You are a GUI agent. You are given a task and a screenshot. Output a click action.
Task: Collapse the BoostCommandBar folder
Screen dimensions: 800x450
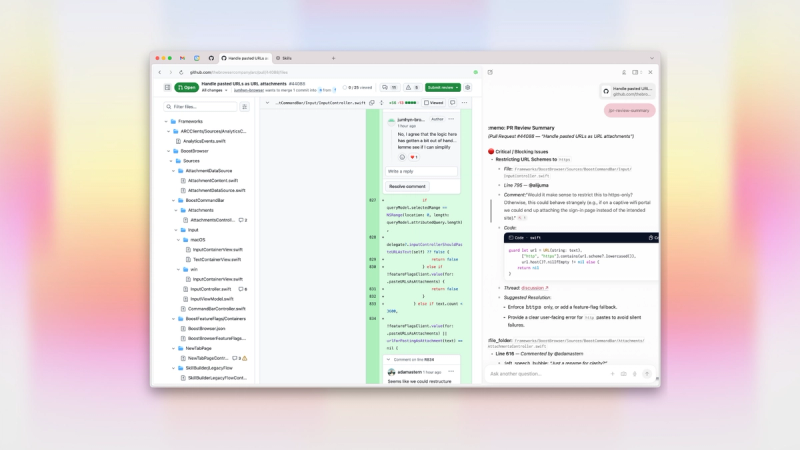click(x=173, y=201)
